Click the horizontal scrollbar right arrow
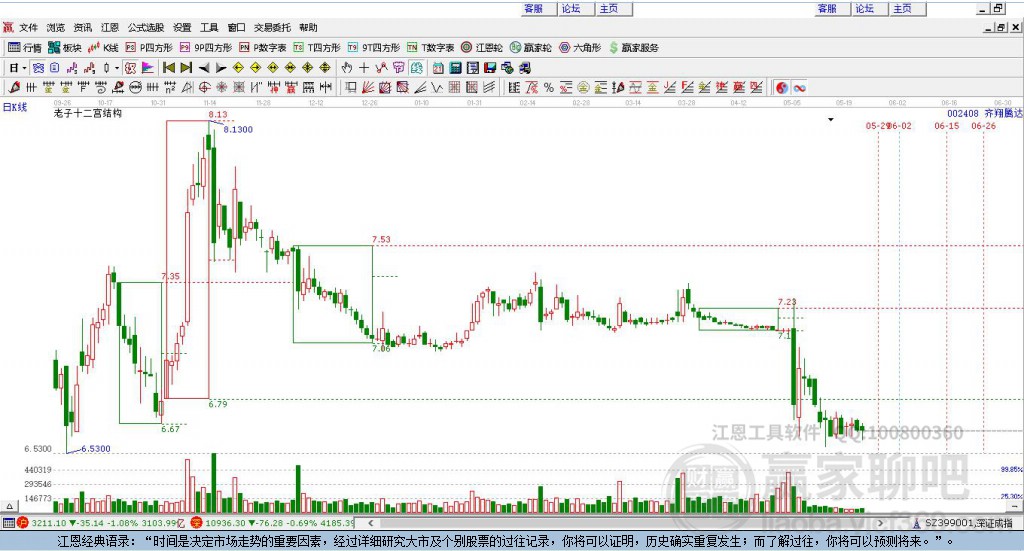1024x551 pixels. coord(880,523)
